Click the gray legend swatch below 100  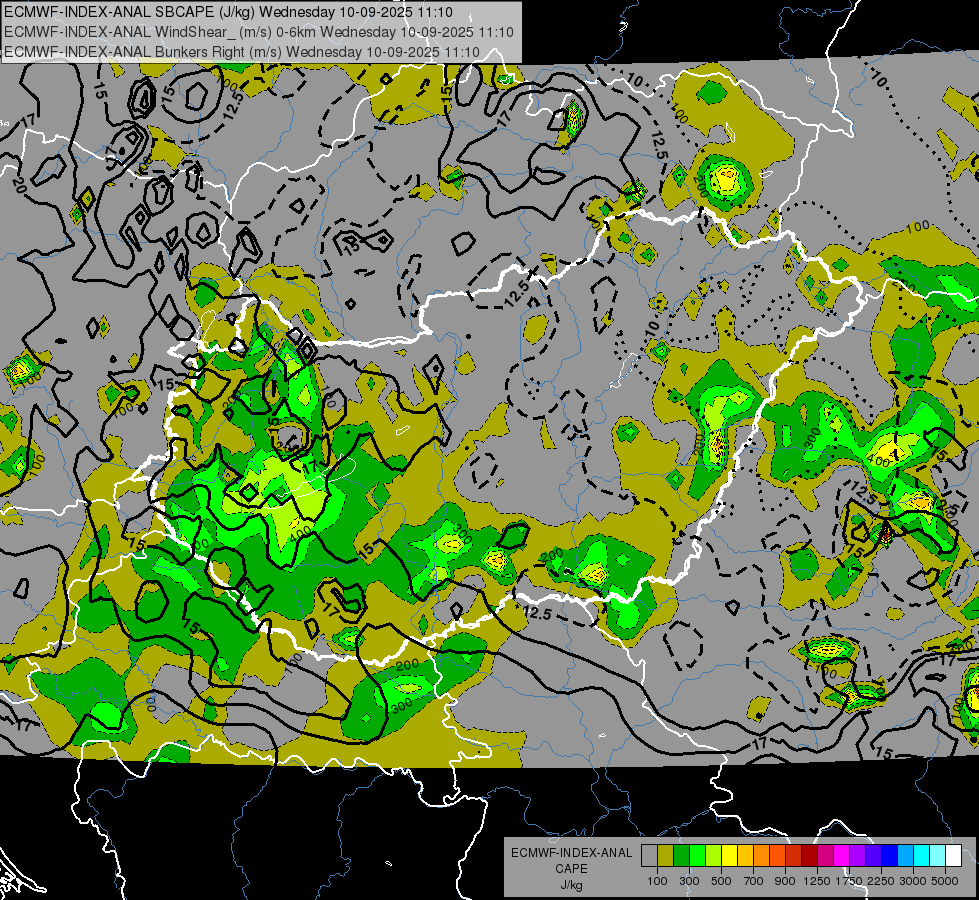pyautogui.click(x=649, y=856)
